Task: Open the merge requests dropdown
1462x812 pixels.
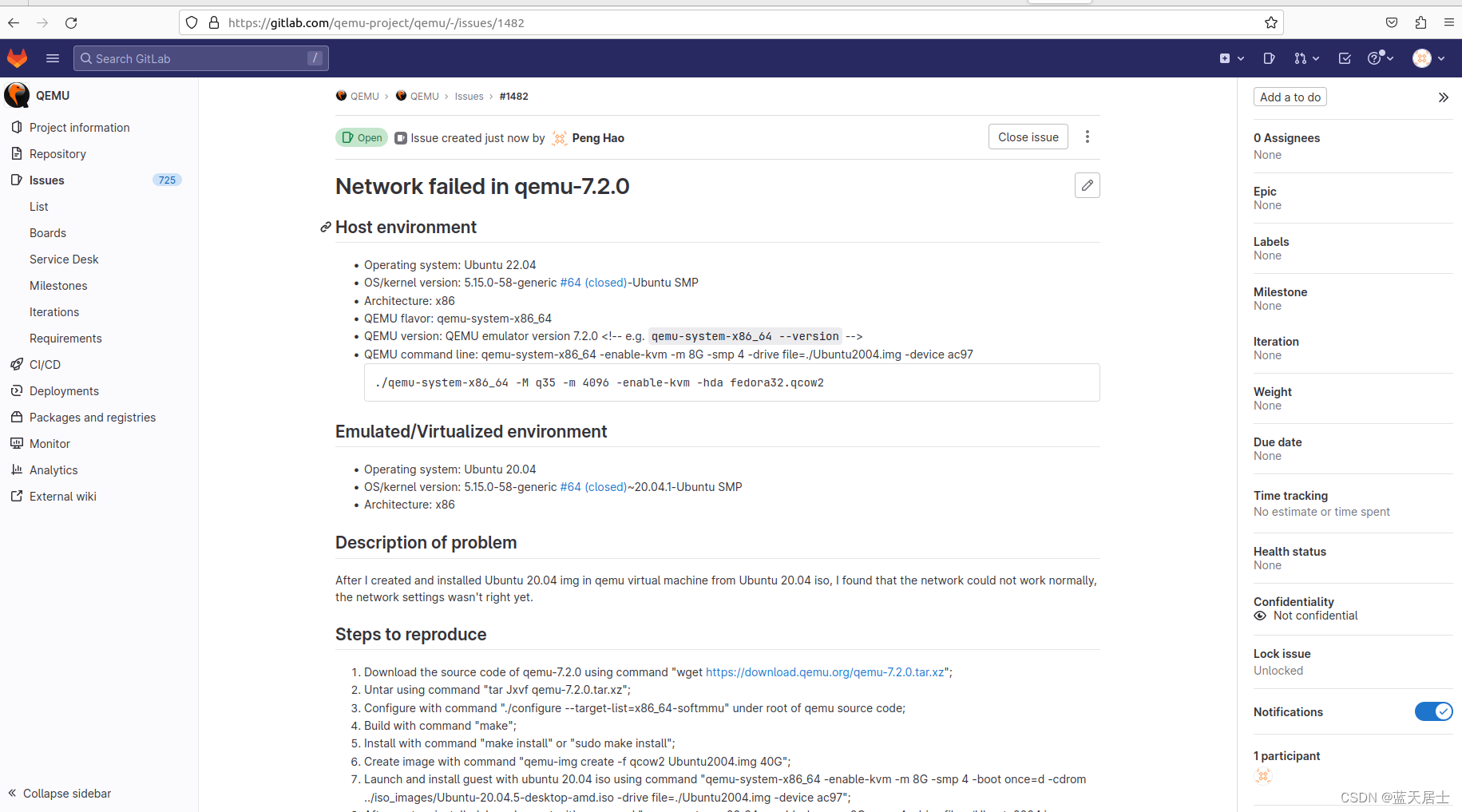Action: 1306,58
